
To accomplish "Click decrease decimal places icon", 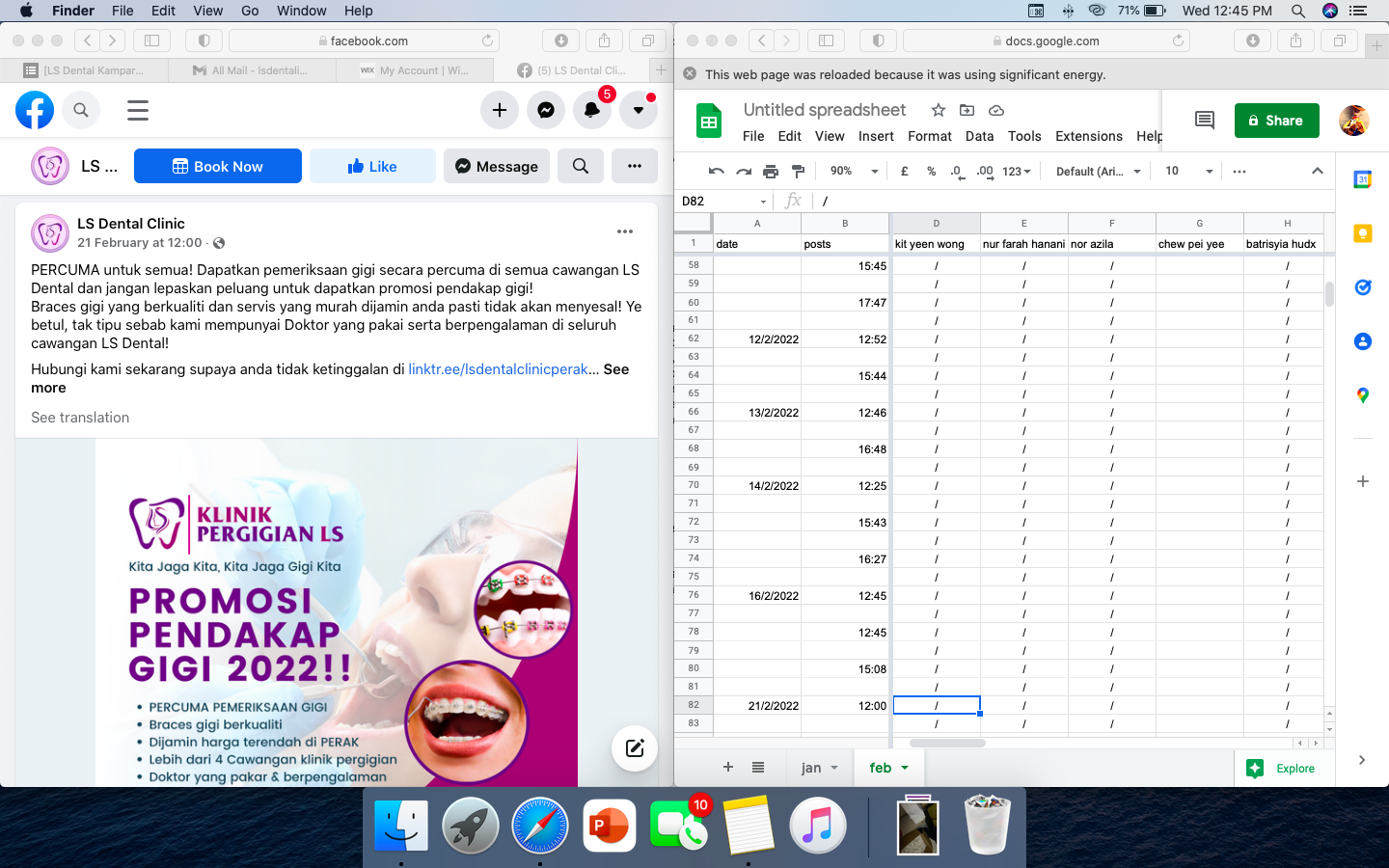I will tap(956, 171).
